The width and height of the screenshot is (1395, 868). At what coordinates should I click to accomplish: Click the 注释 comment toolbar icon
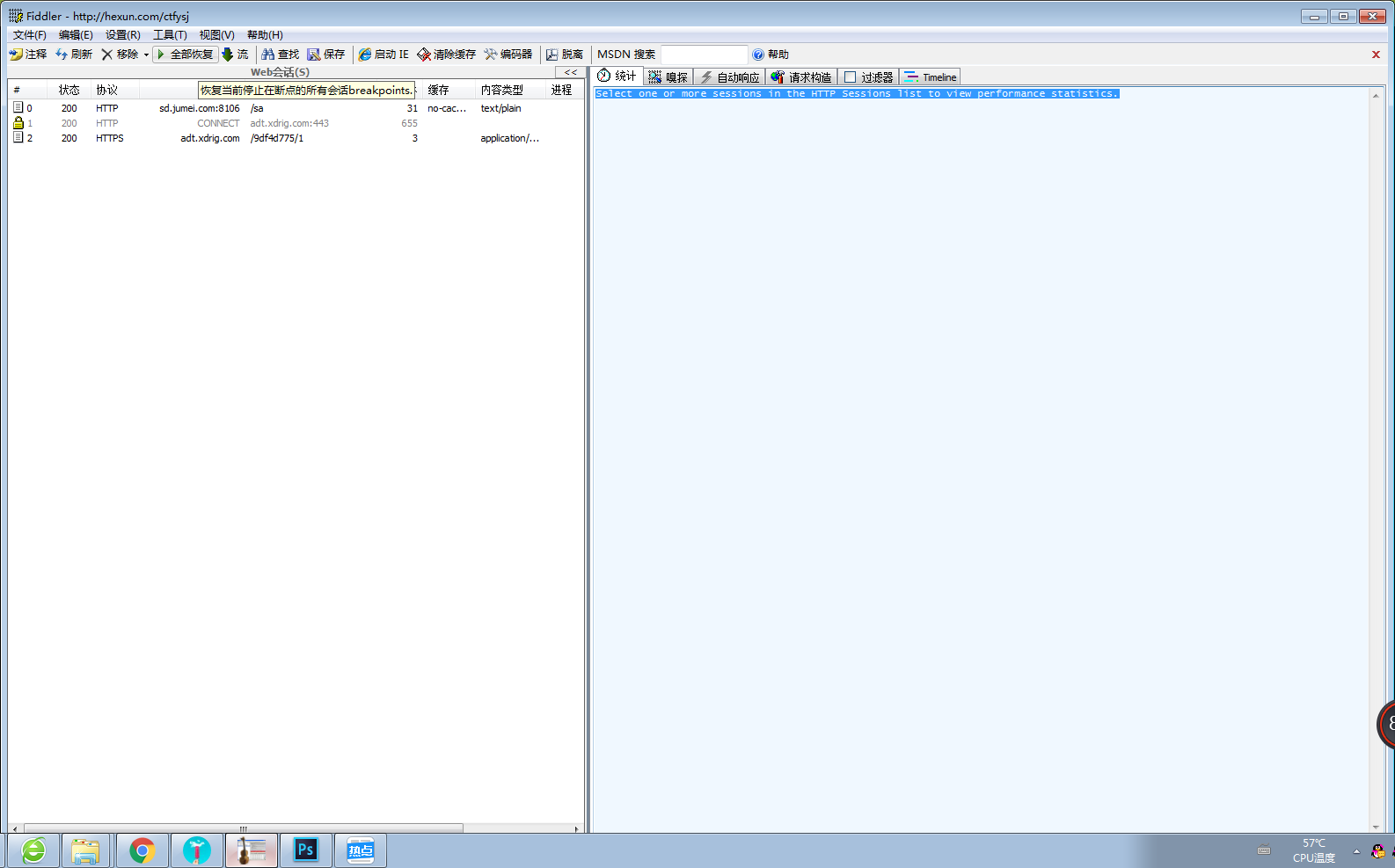pos(16,55)
